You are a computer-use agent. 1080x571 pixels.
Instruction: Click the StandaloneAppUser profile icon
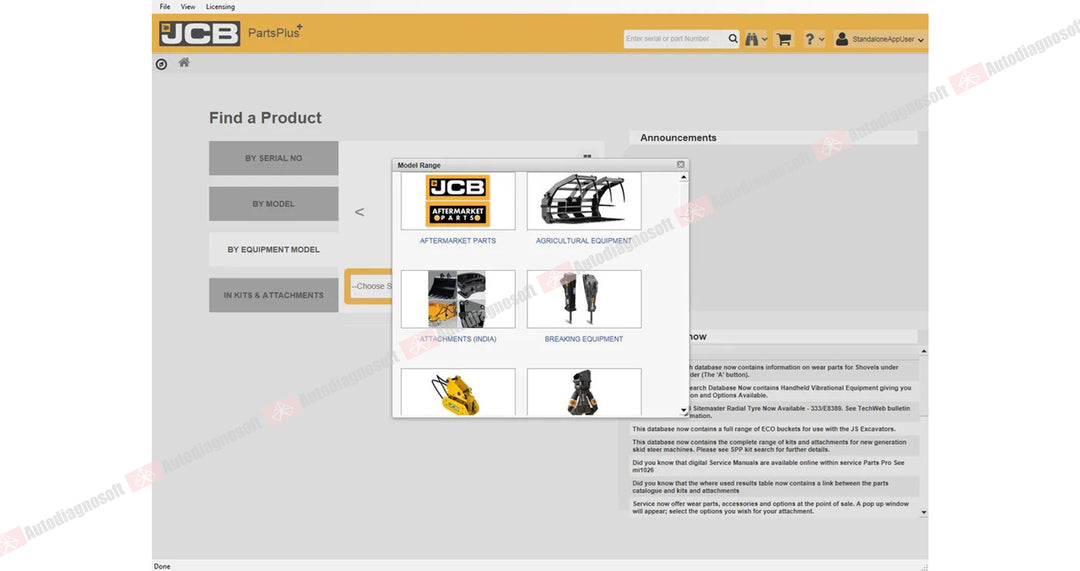pos(842,39)
